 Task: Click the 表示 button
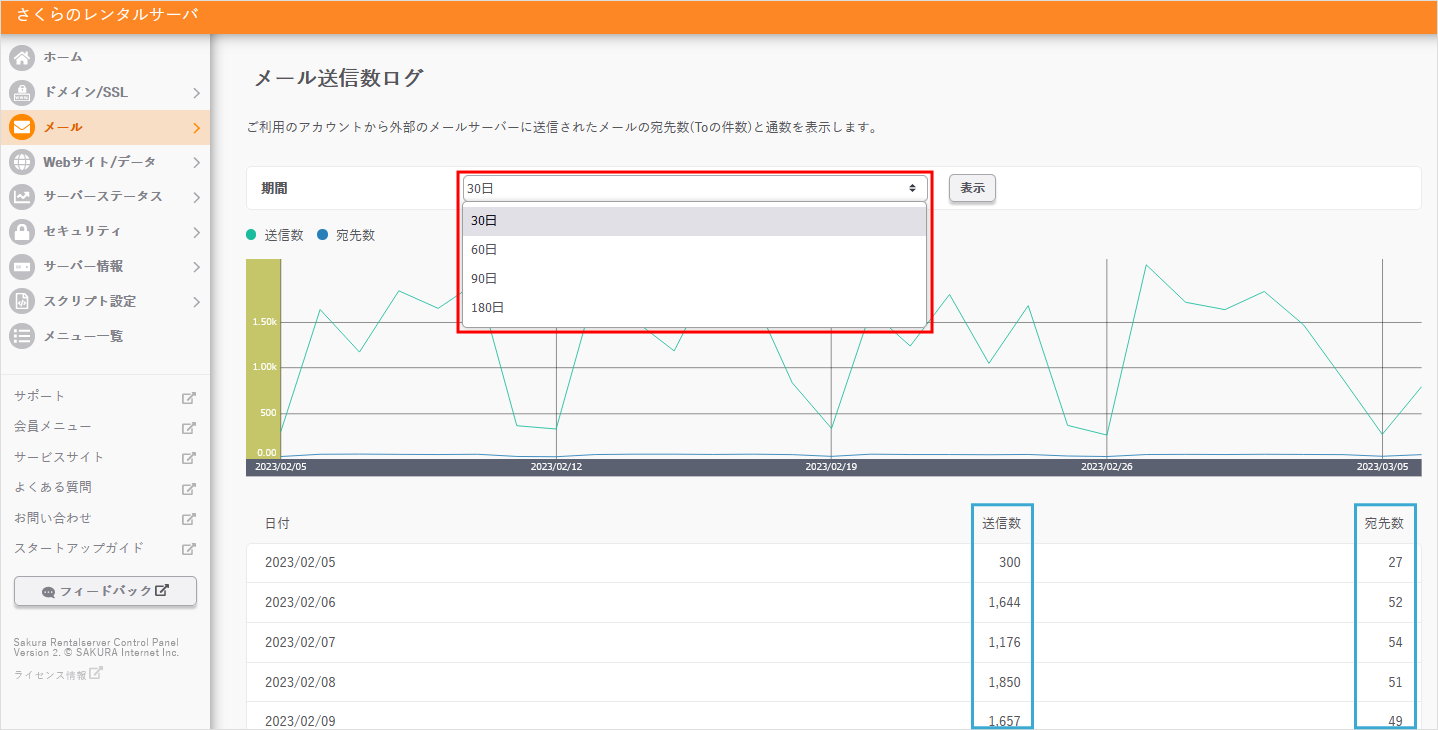click(971, 187)
